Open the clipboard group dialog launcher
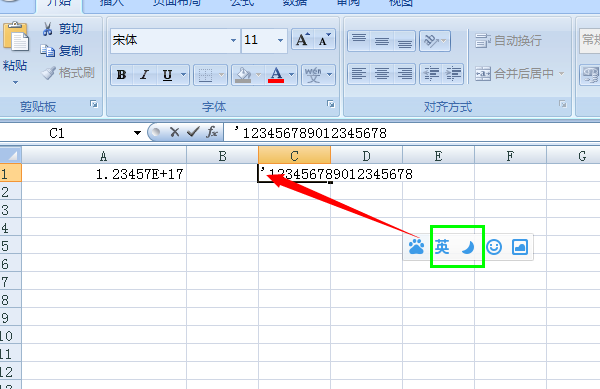Viewport: 600px width, 389px height. [x=94, y=104]
